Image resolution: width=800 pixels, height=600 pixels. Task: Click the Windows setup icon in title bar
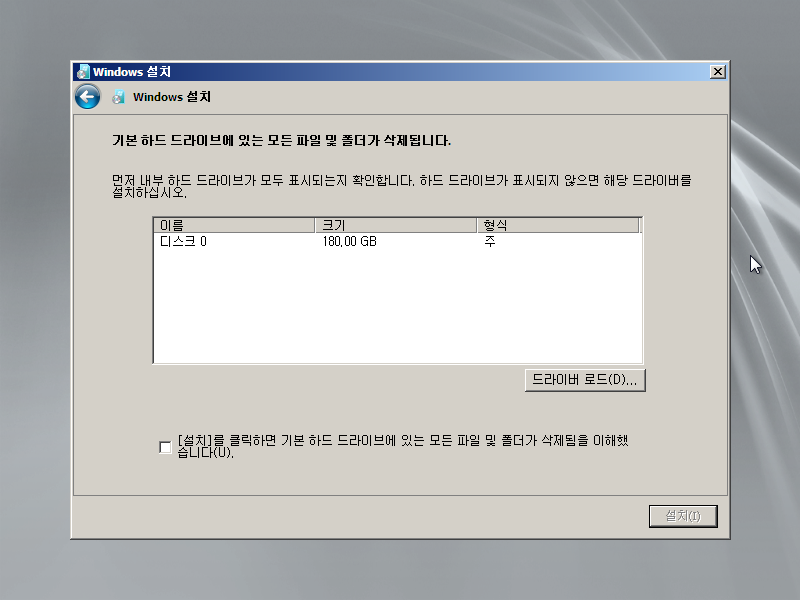click(83, 72)
